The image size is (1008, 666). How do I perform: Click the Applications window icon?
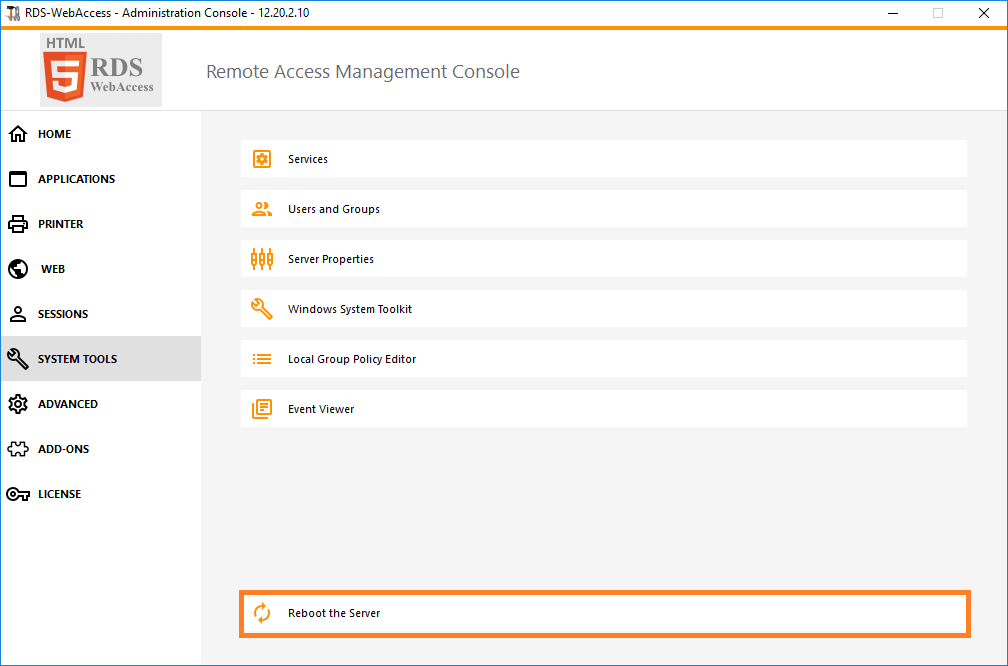pos(18,179)
